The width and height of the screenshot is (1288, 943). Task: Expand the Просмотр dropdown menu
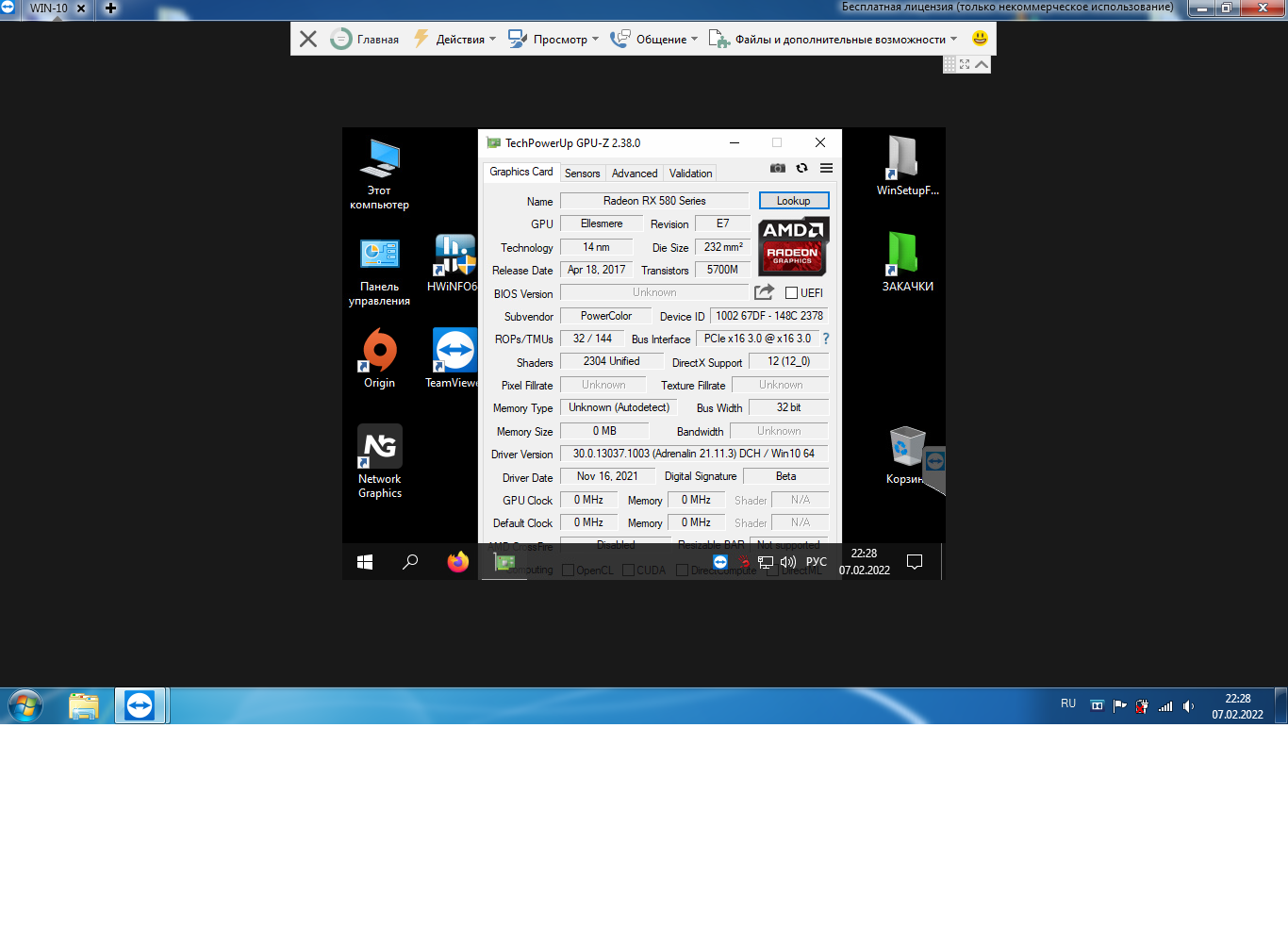pyautogui.click(x=553, y=39)
